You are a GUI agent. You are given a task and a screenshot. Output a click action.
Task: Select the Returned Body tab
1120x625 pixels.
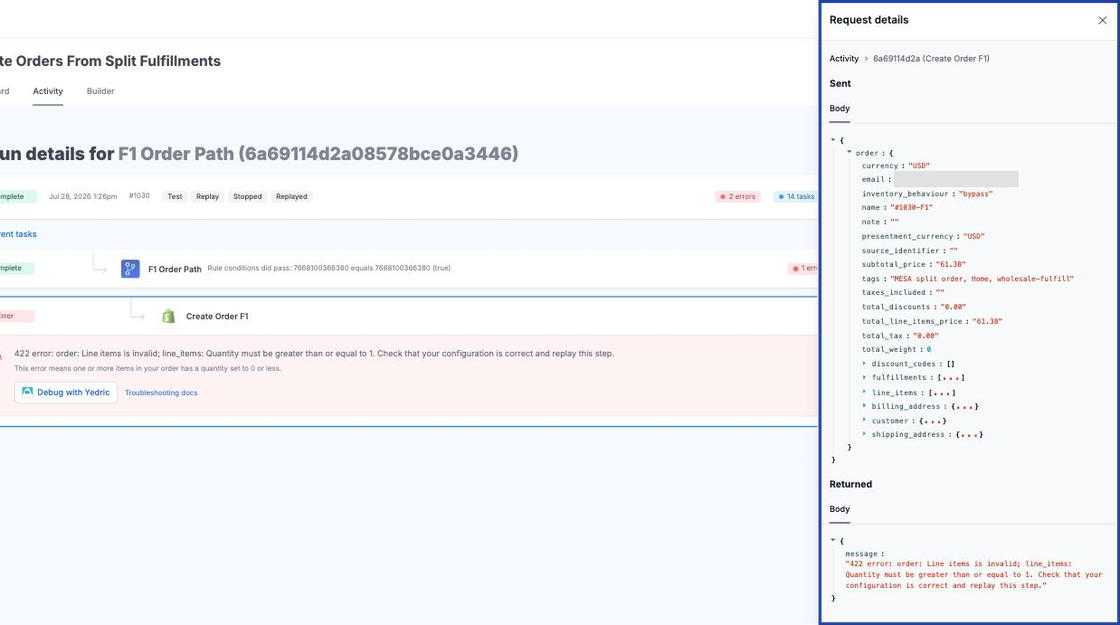839,509
